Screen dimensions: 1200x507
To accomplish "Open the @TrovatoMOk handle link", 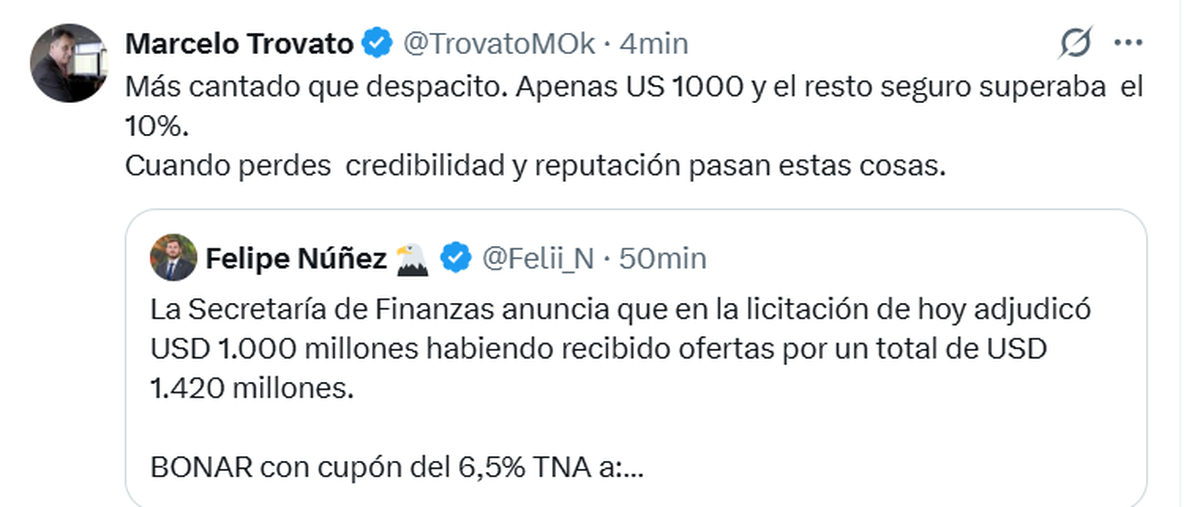I will (499, 44).
